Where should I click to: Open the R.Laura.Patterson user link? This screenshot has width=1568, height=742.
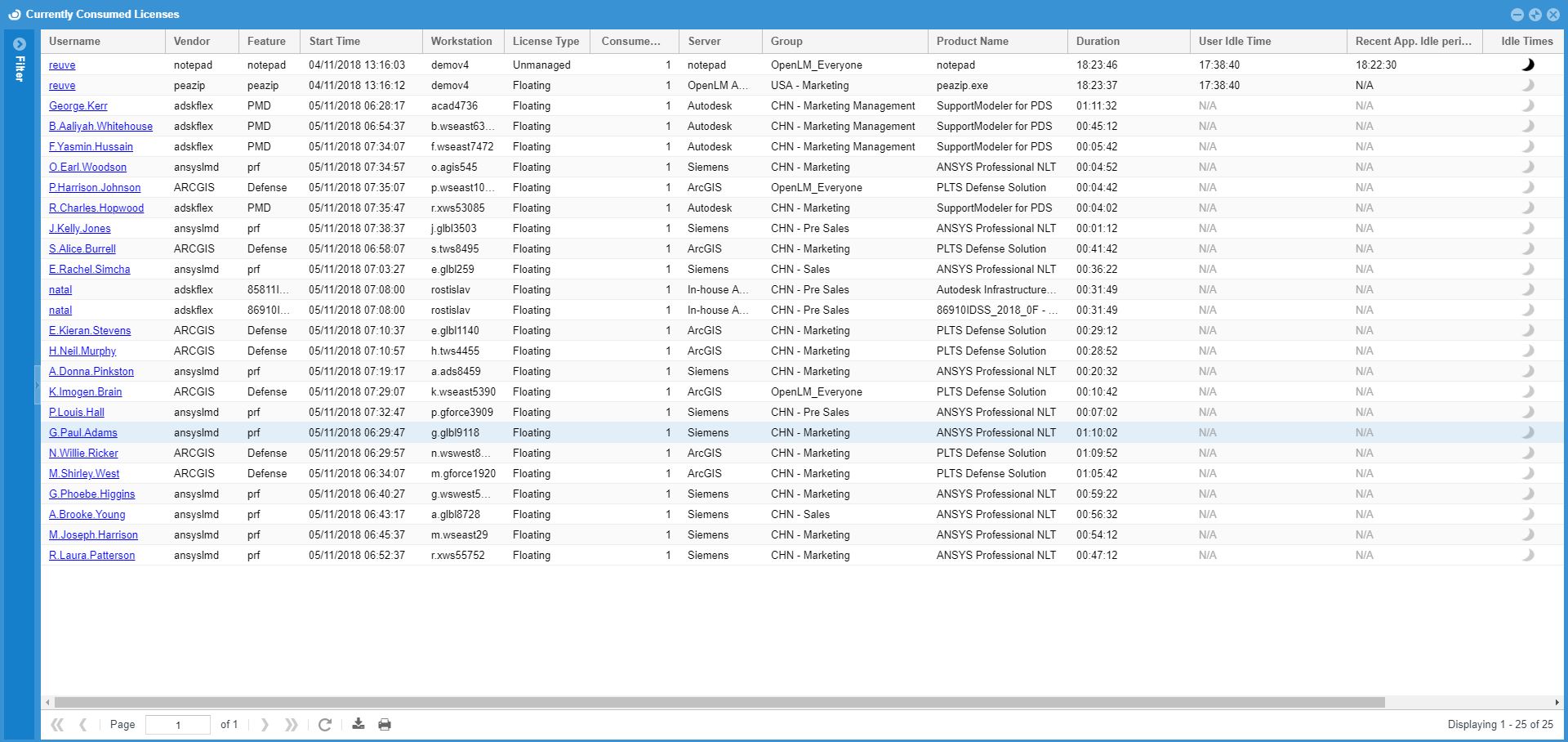[91, 555]
